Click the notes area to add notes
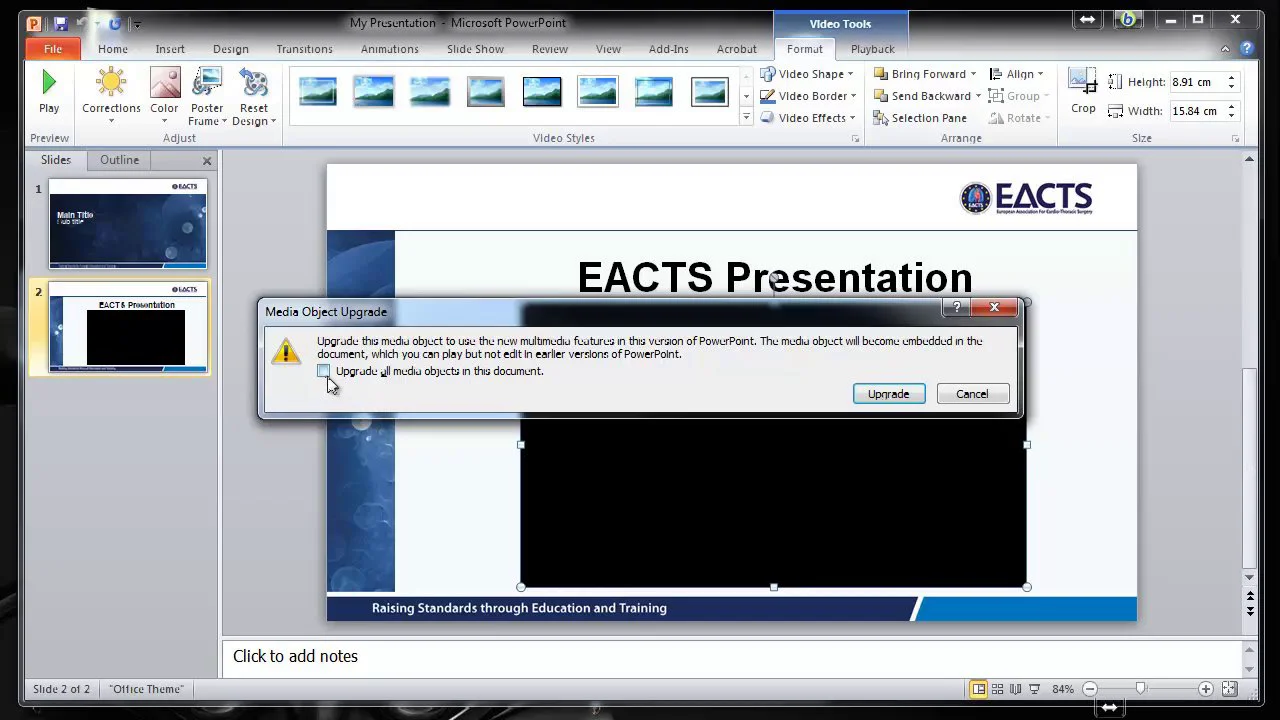The image size is (1280, 720). [x=732, y=656]
